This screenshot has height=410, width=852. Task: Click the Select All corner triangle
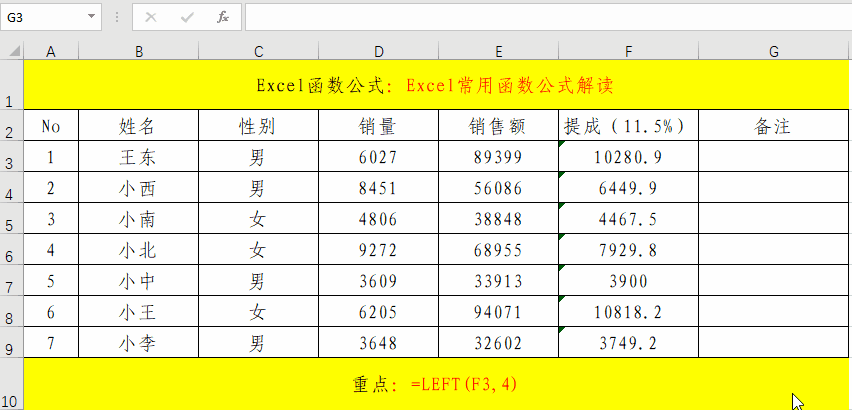[x=15, y=52]
